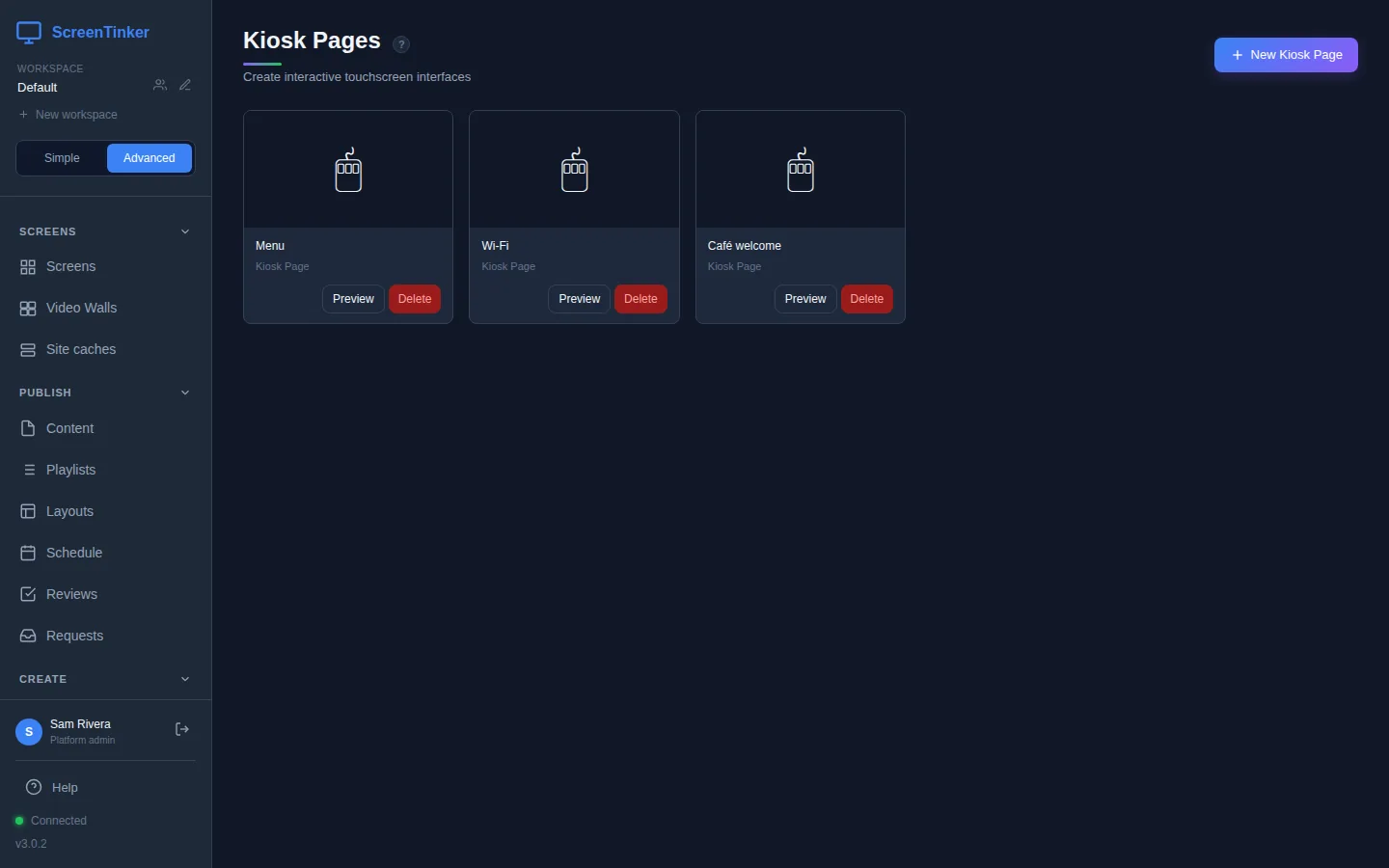
Task: Open Video Walls page
Action: [105, 309]
